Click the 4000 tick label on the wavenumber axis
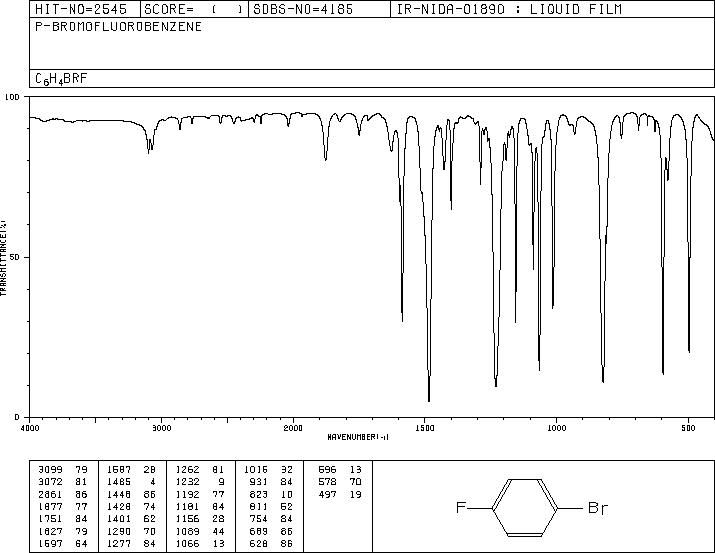This screenshot has height=553, width=715. point(30,428)
